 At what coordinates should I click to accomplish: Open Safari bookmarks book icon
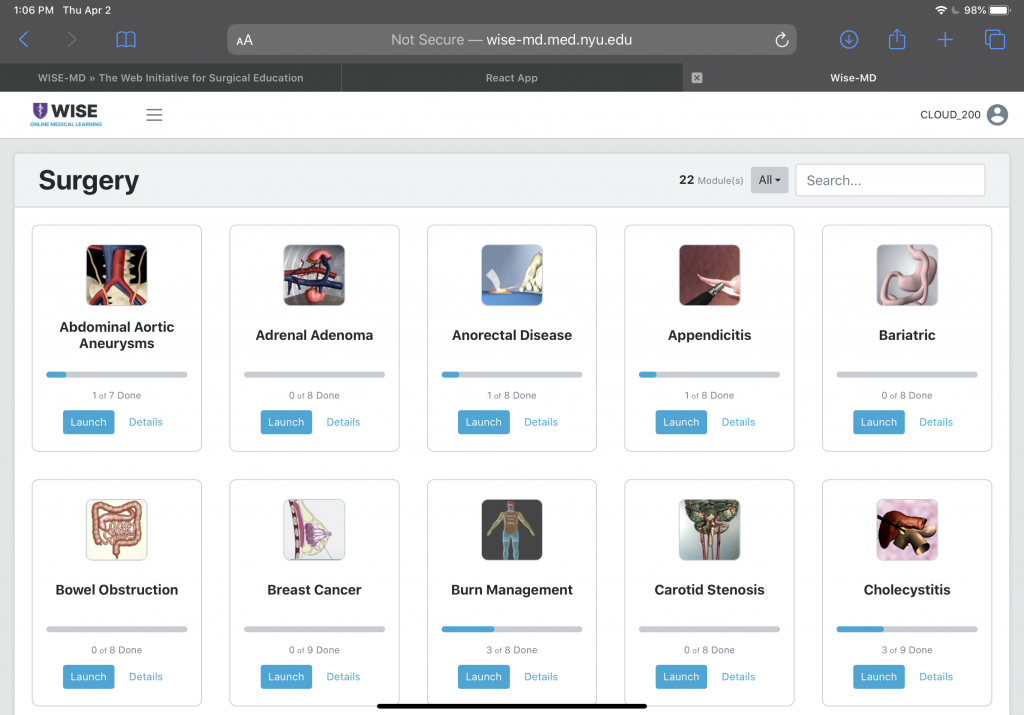[126, 40]
